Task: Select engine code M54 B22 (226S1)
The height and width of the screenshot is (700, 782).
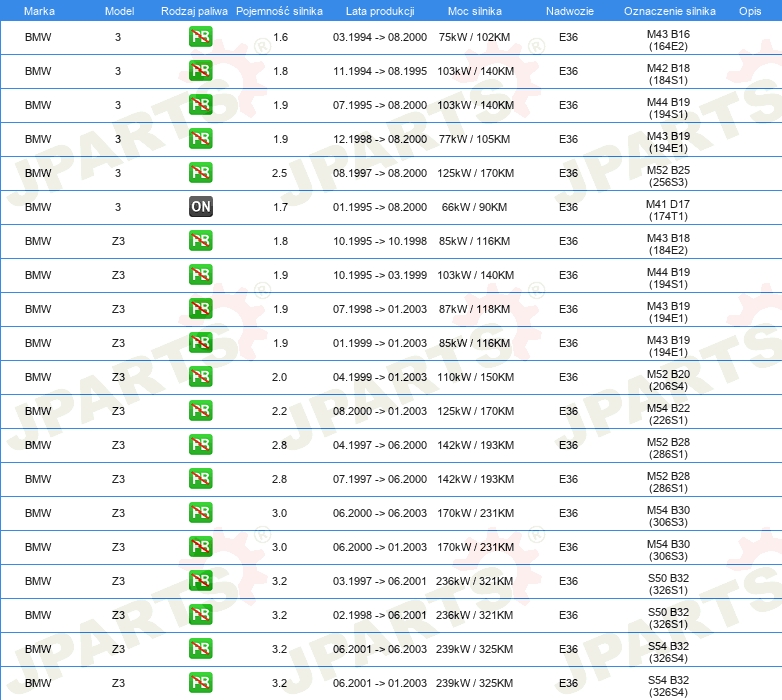Action: (668, 414)
